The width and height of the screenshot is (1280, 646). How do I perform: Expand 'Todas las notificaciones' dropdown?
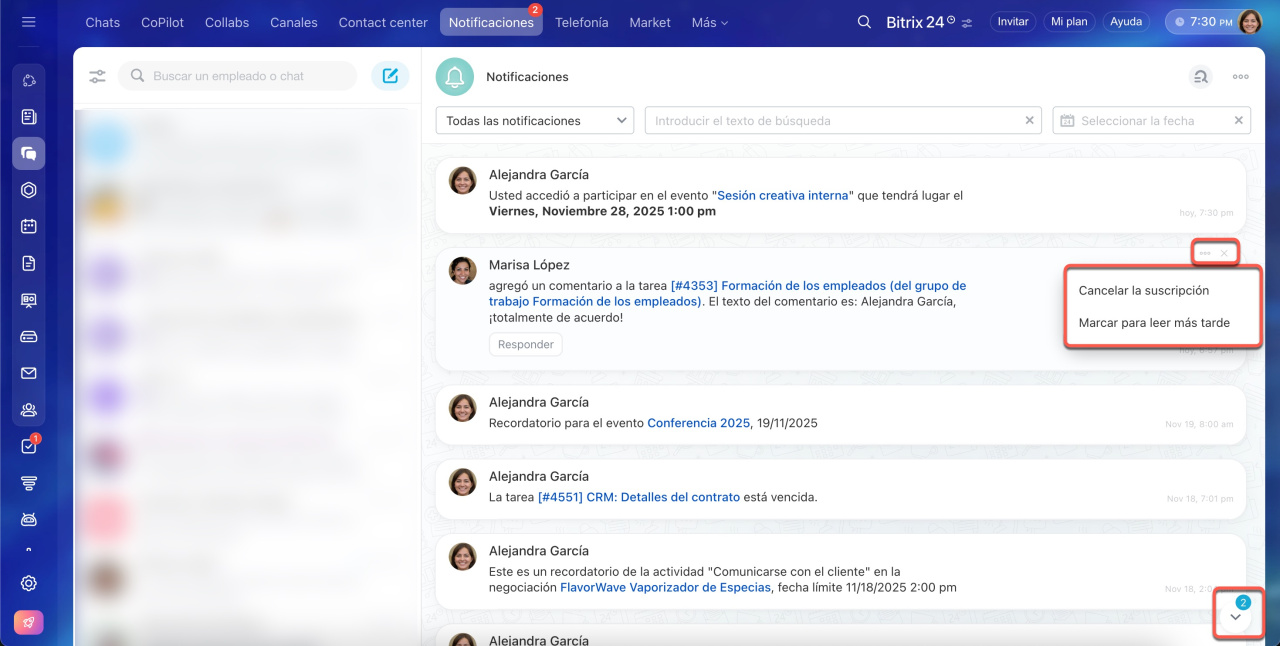[535, 121]
